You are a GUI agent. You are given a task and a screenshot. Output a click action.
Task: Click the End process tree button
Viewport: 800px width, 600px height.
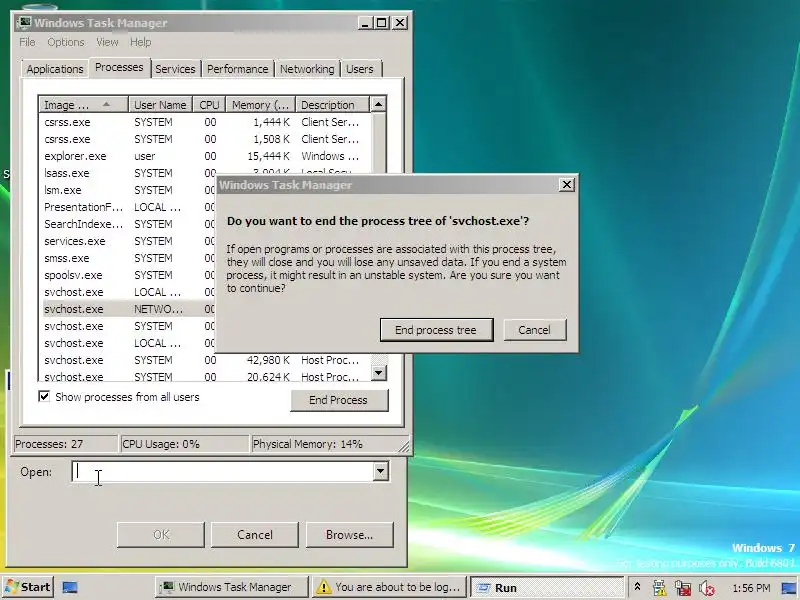tap(436, 330)
